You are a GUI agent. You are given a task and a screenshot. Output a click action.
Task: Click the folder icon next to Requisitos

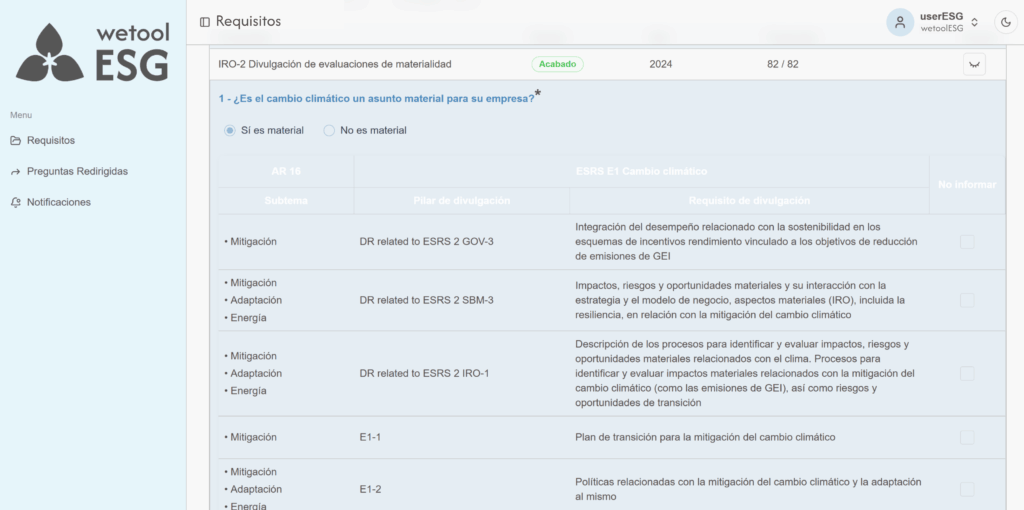[x=16, y=141]
